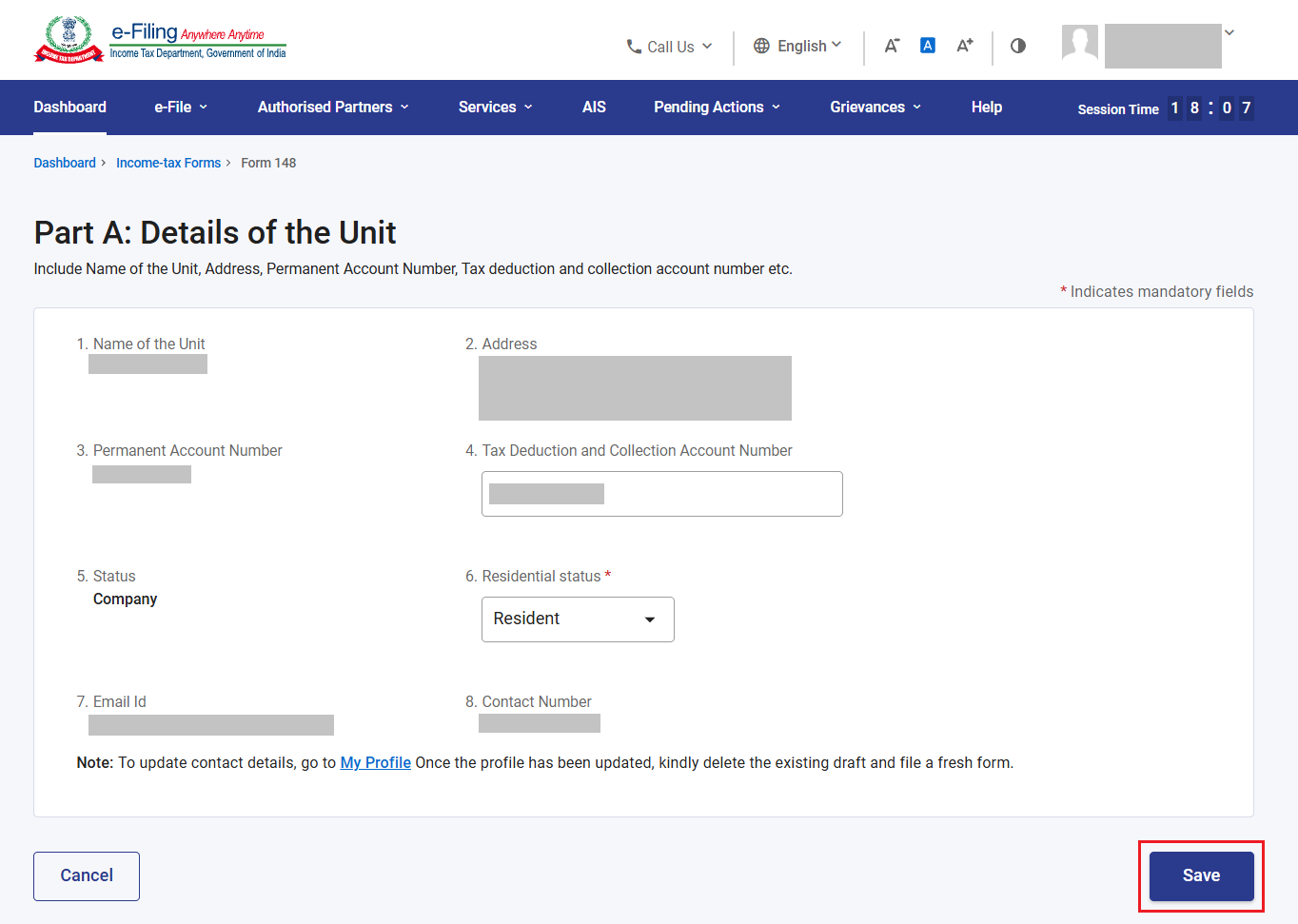The height and width of the screenshot is (924, 1298).
Task: Decrease font size with the A- icon
Action: click(892, 46)
